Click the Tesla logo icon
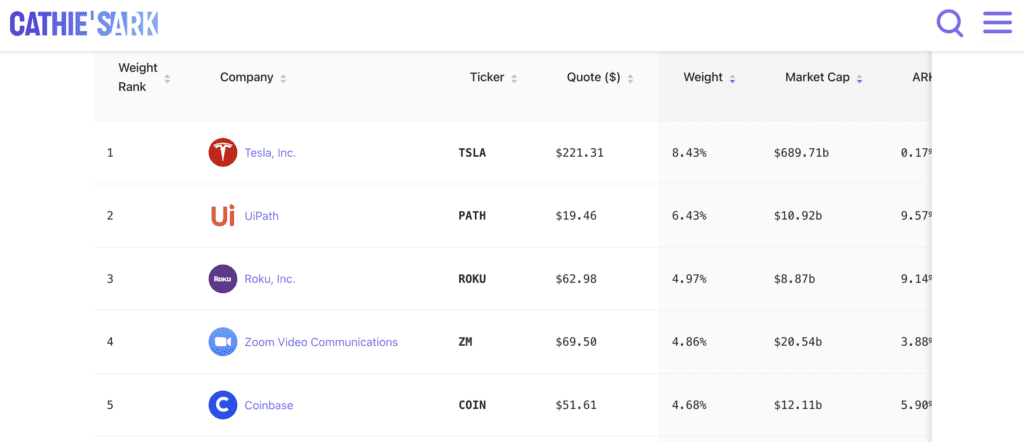This screenshot has width=1024, height=442. 223,153
